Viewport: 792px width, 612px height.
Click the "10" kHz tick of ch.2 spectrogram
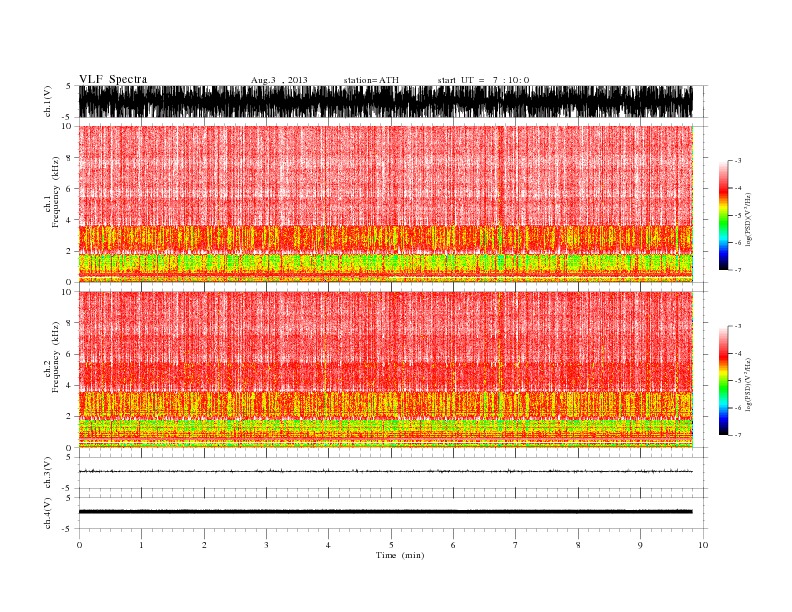66,292
